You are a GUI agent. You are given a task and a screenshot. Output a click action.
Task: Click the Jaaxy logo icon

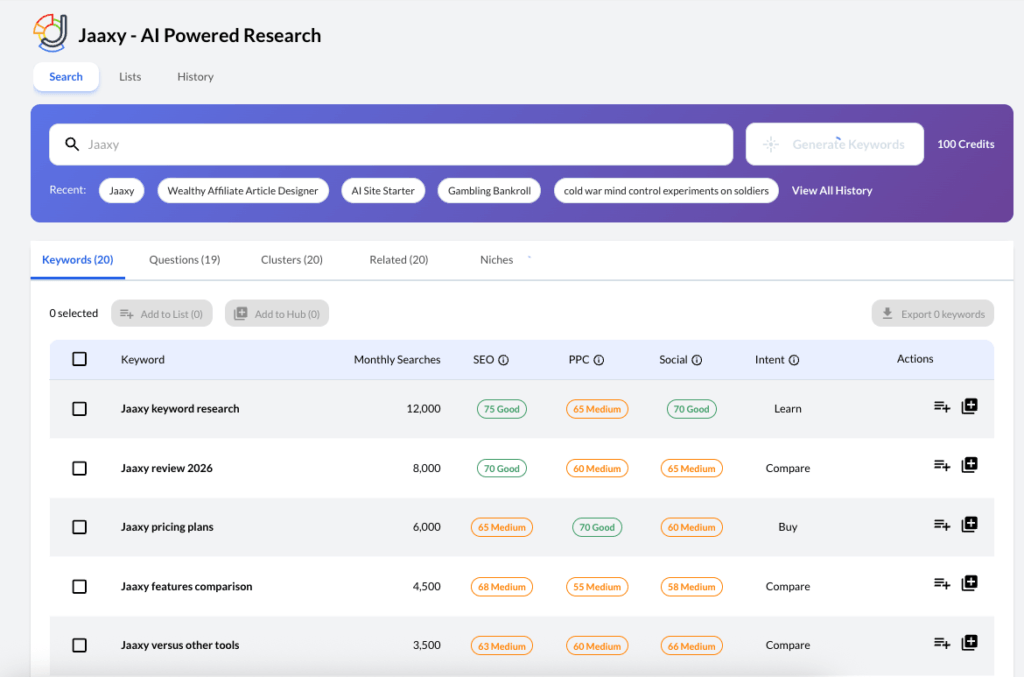51,32
